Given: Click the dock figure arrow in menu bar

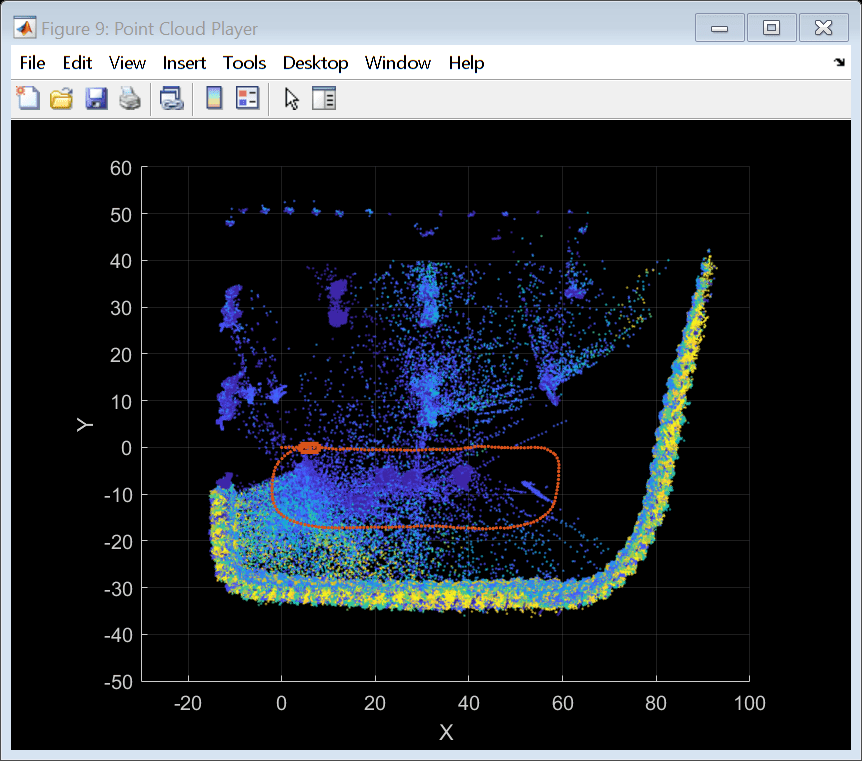Looking at the screenshot, I should pos(838,63).
